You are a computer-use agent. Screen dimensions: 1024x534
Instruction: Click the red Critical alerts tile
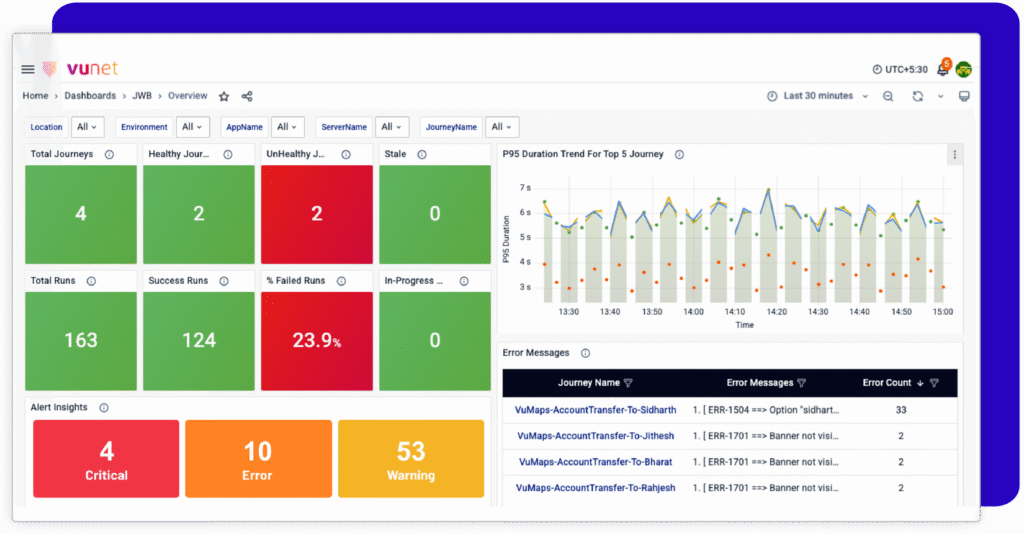pyautogui.click(x=106, y=459)
